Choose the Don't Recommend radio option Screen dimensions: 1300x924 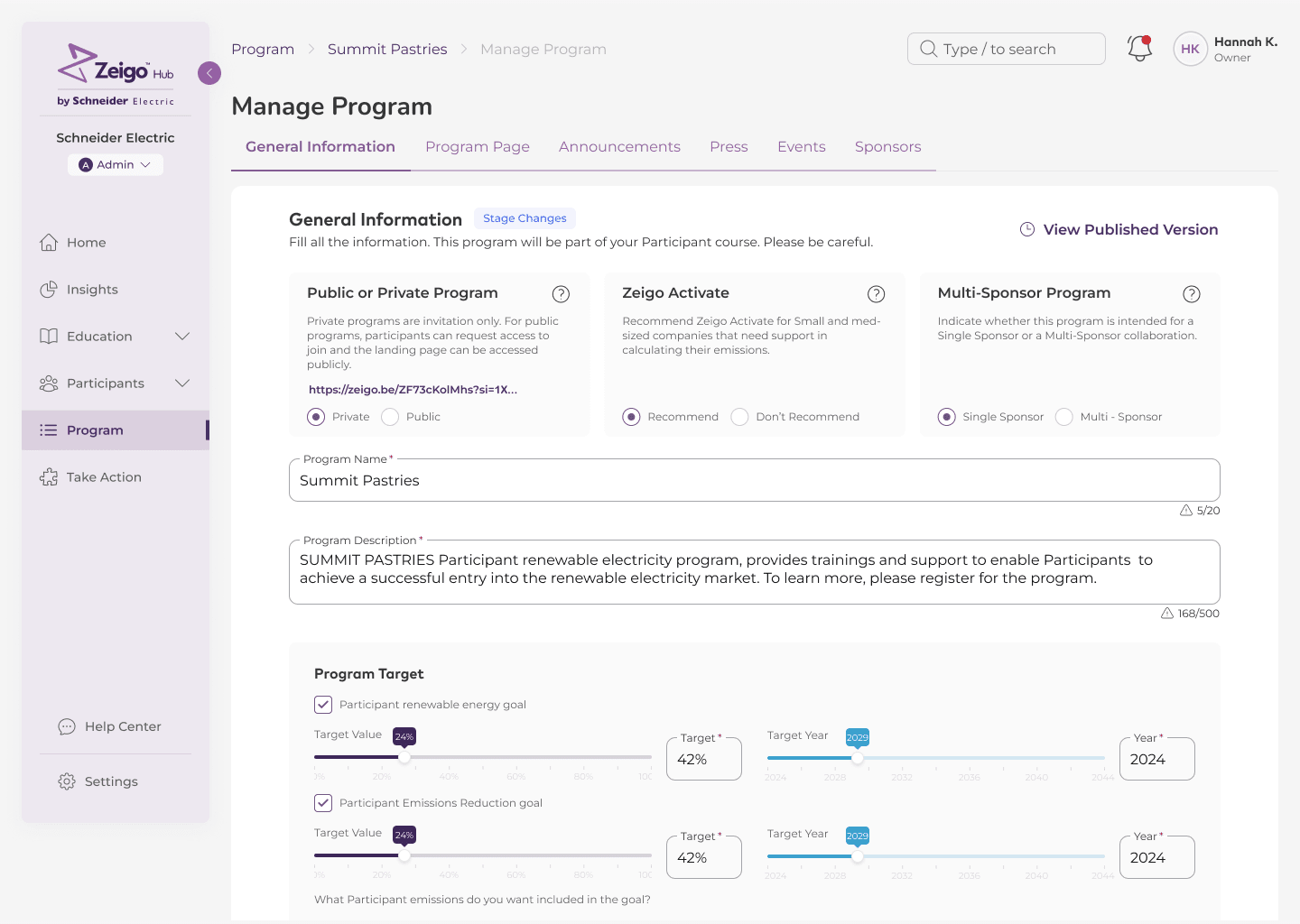pyautogui.click(x=739, y=417)
